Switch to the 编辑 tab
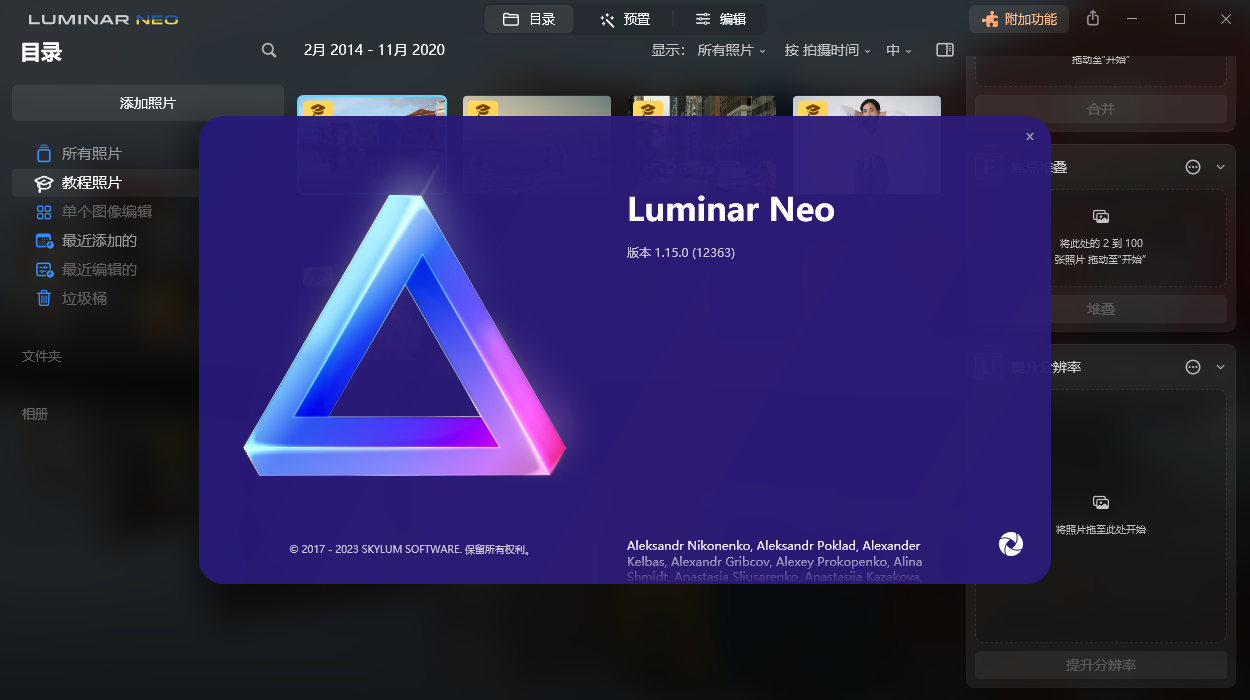1250x700 pixels. click(x=718, y=18)
